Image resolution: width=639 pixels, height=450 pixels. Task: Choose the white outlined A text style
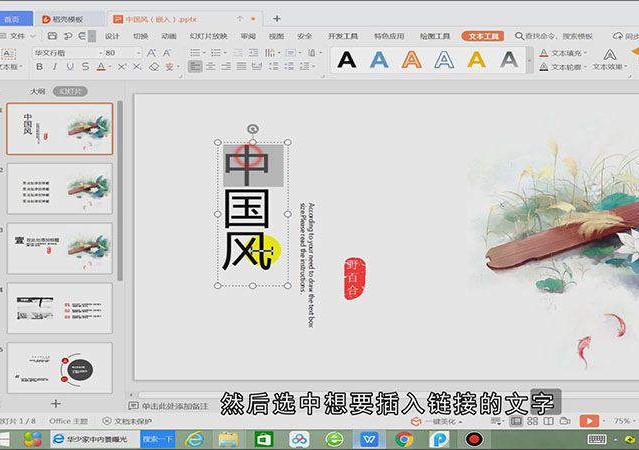[444, 60]
